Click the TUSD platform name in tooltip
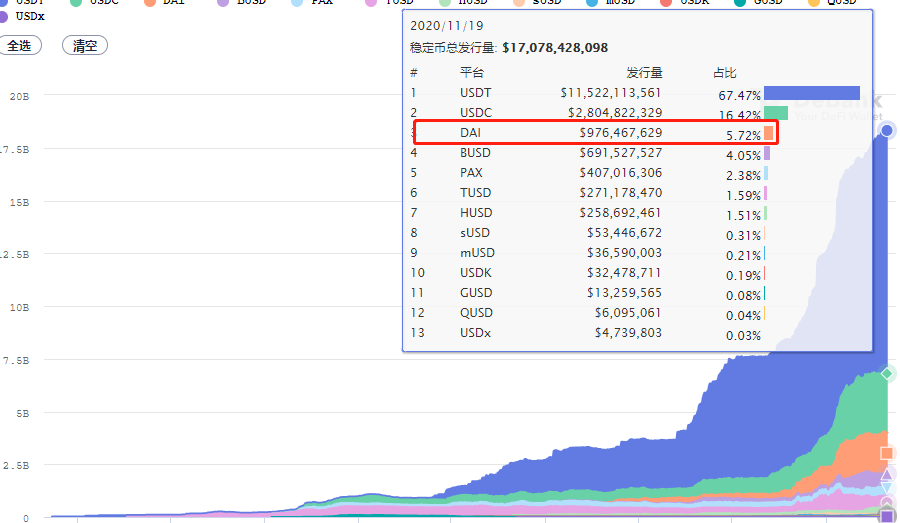The height and width of the screenshot is (523, 900). coord(475,193)
